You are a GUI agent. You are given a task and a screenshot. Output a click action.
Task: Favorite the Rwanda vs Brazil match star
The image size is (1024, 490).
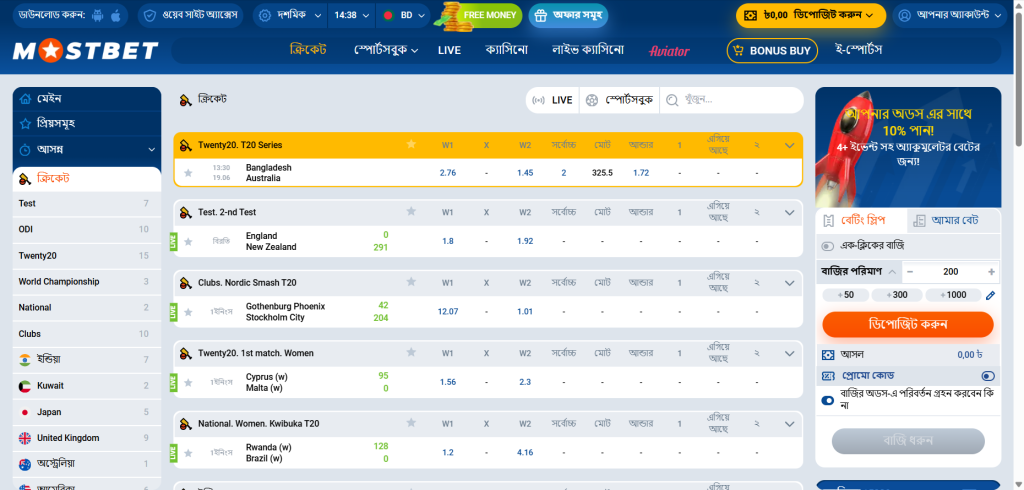[x=188, y=453]
